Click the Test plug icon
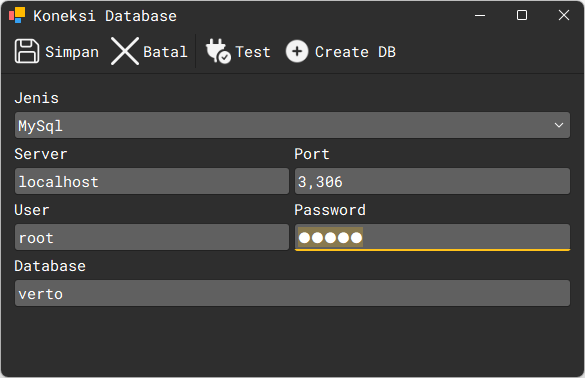Image resolution: width=585 pixels, height=378 pixels. point(218,51)
